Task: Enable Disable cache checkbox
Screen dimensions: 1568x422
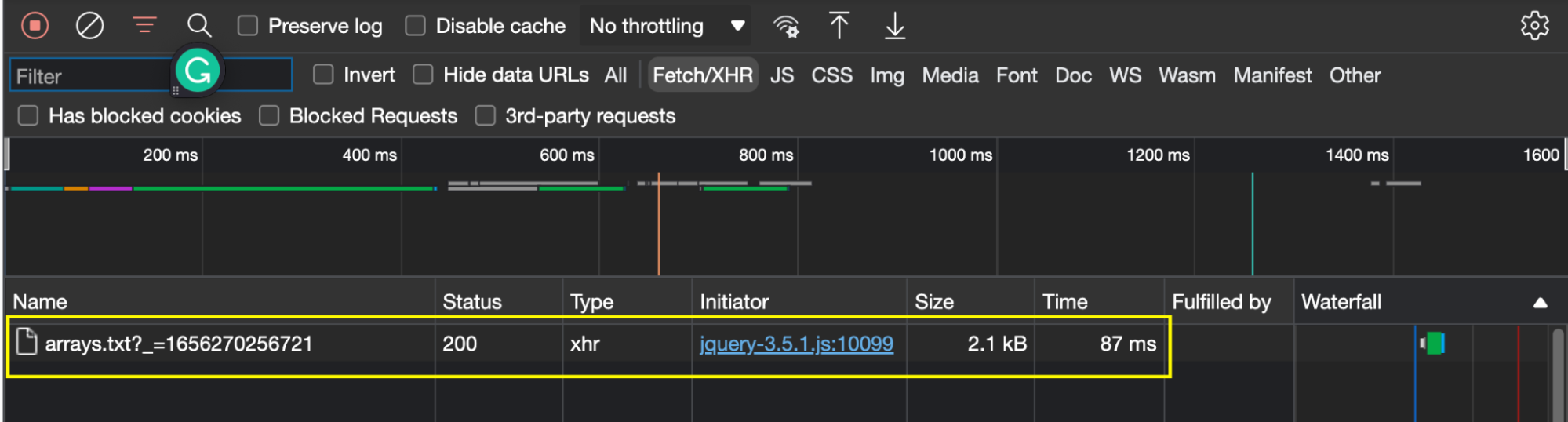Action: tap(415, 26)
